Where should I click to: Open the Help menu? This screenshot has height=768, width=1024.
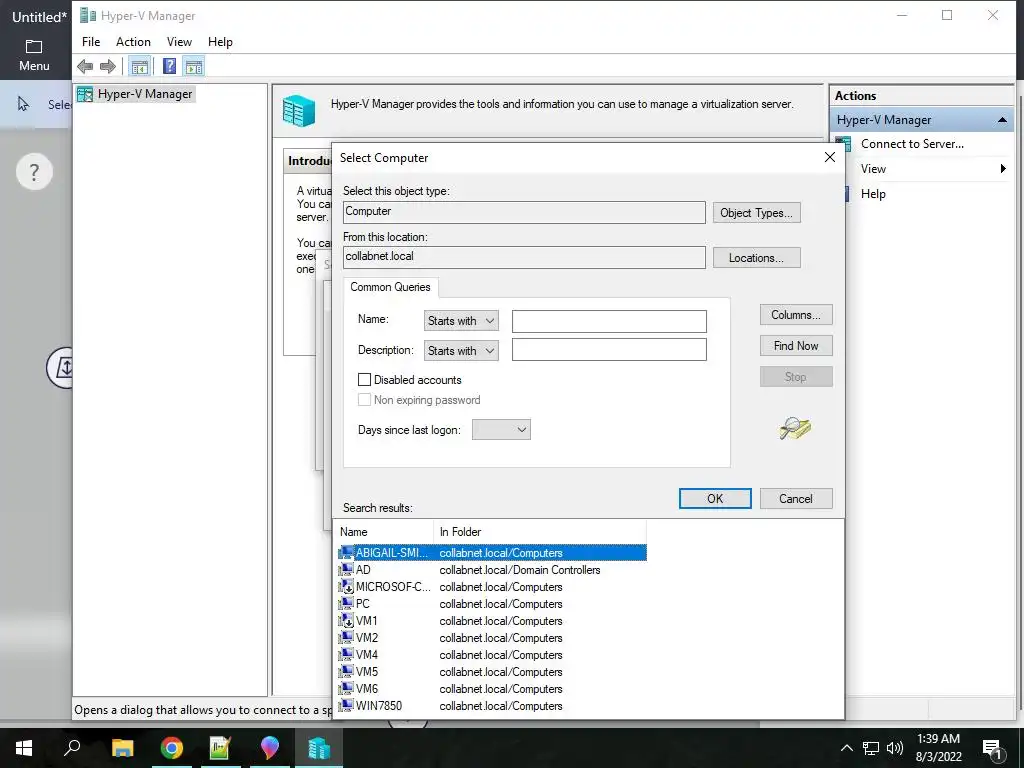pos(220,42)
